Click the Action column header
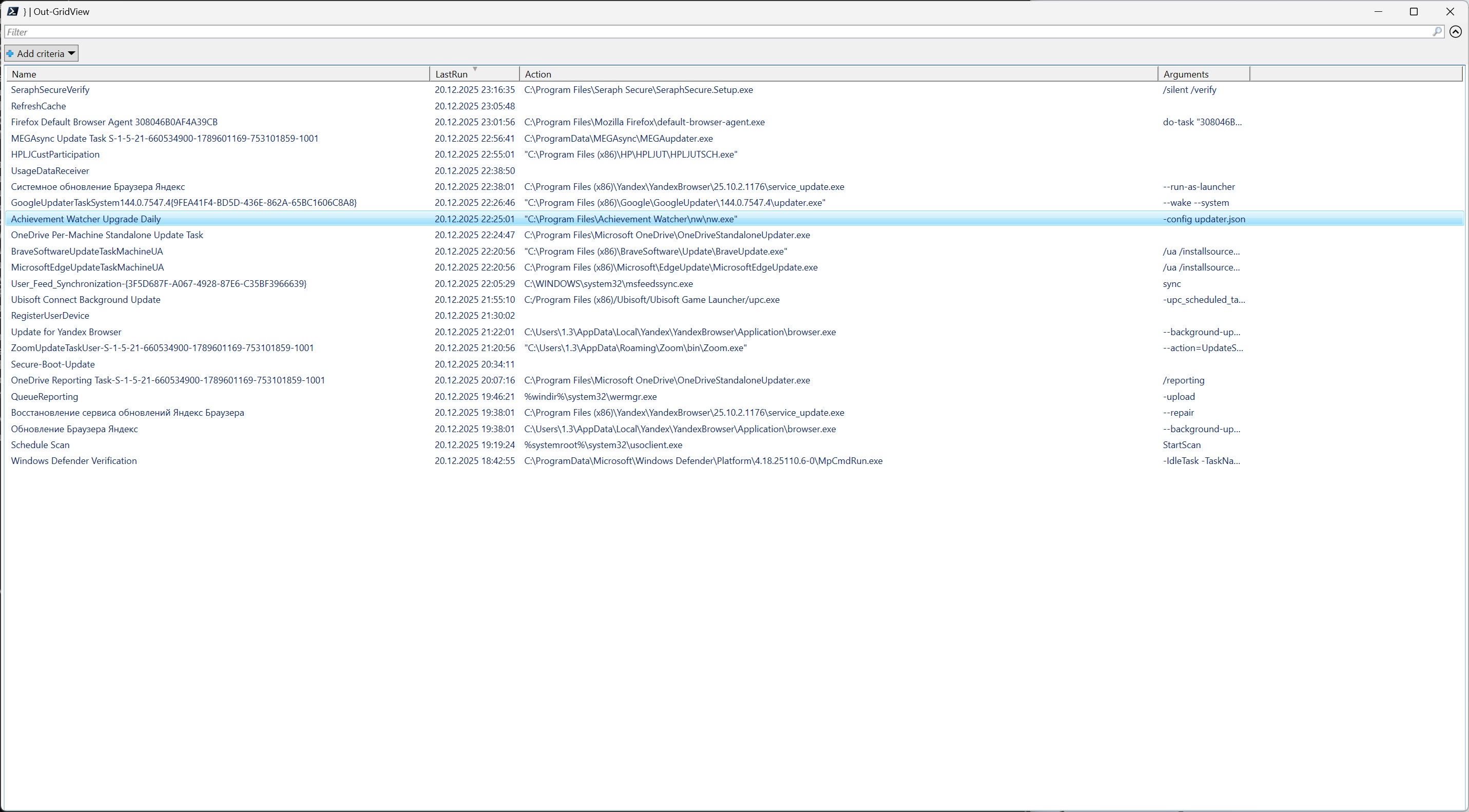This screenshot has height=812, width=1469. 538,74
